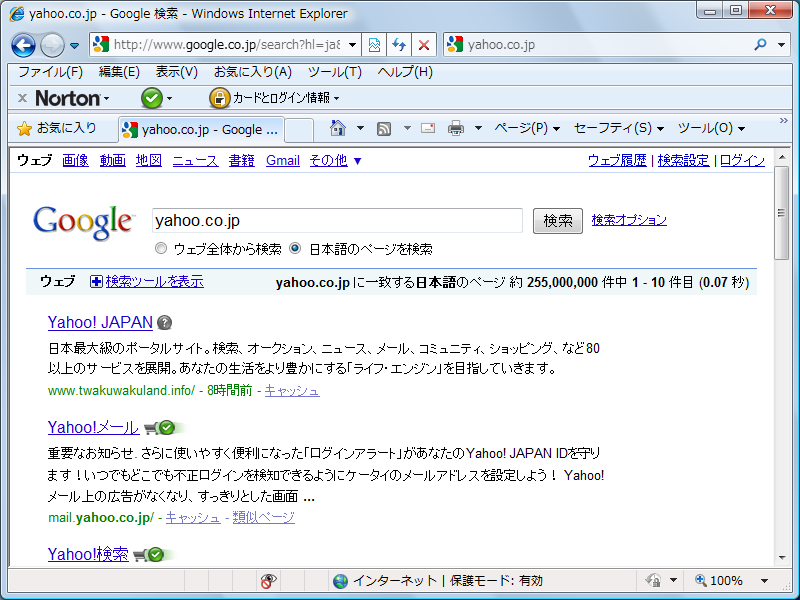
Task: Stop loading with the red X icon
Action: [x=423, y=45]
